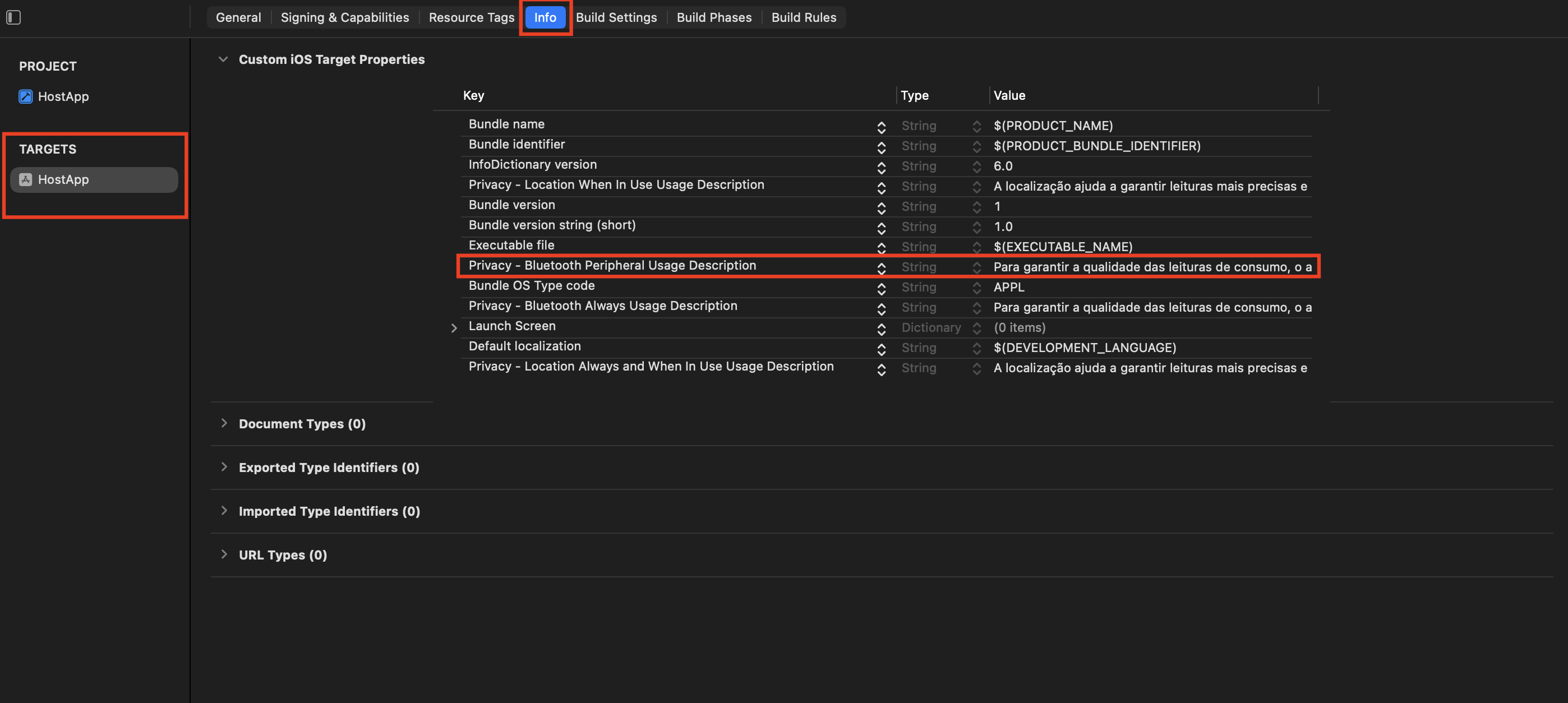Open key stepper for Bluetooth Peripheral Usage row
The width and height of the screenshot is (1568, 703).
(x=881, y=268)
